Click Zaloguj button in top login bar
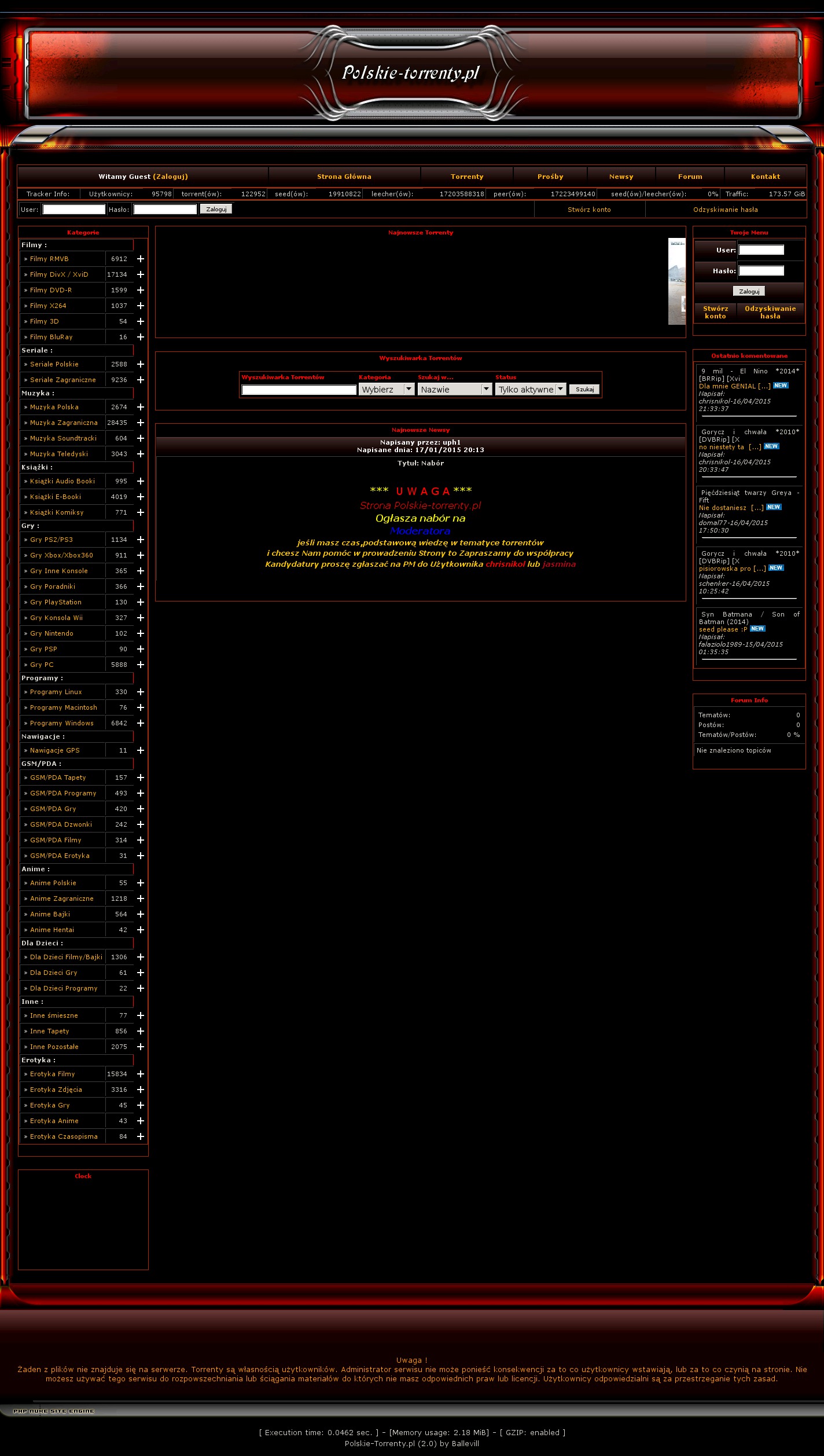The image size is (824, 1456). 216,209
